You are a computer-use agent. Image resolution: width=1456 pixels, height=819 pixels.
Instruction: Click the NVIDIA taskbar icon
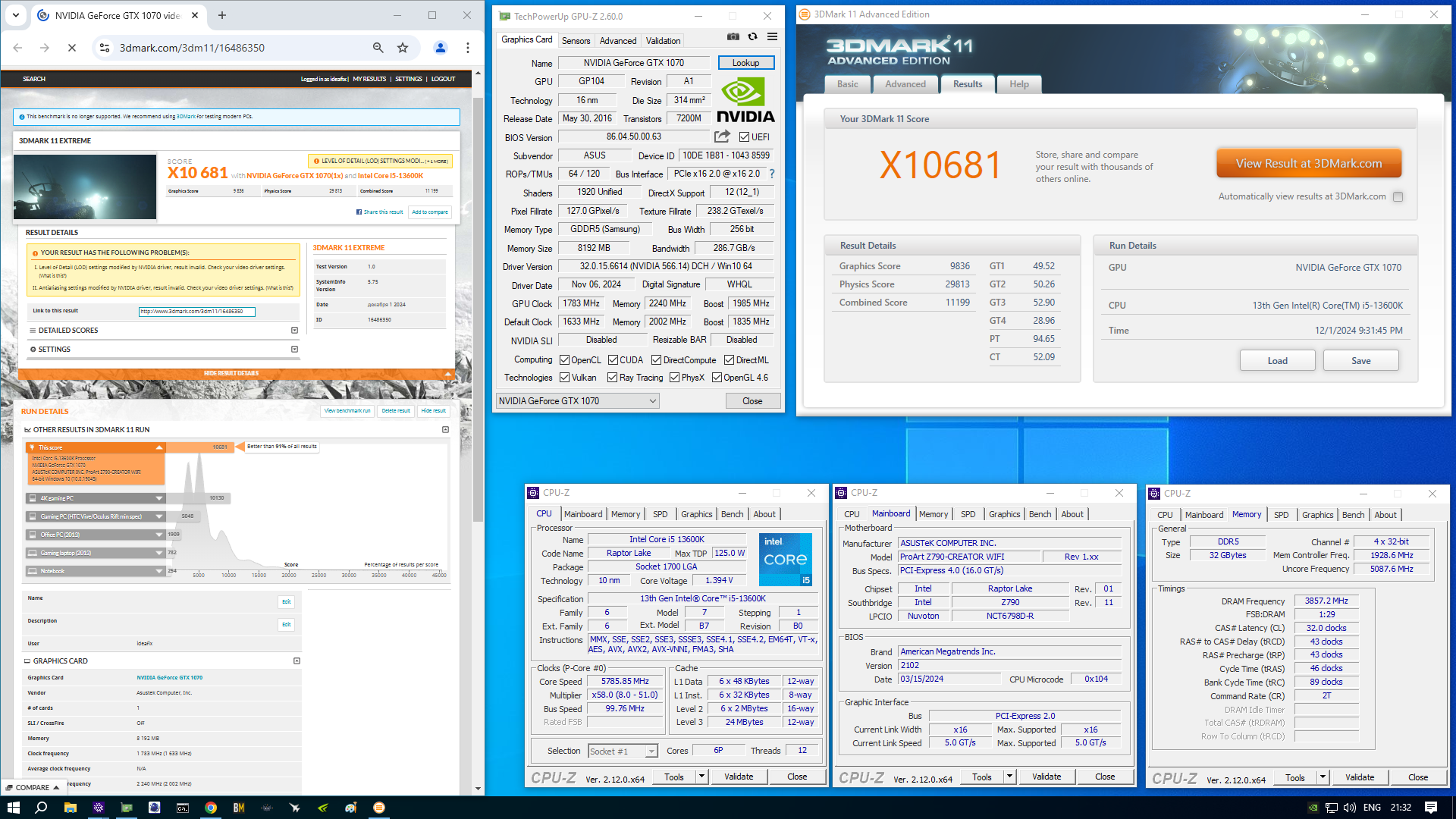(323, 808)
